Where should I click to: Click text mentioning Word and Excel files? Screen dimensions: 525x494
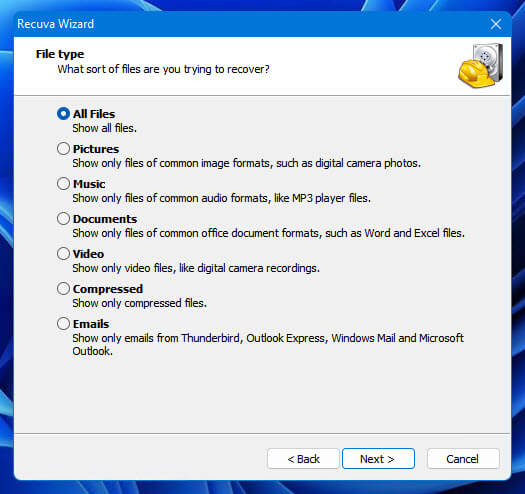click(269, 233)
